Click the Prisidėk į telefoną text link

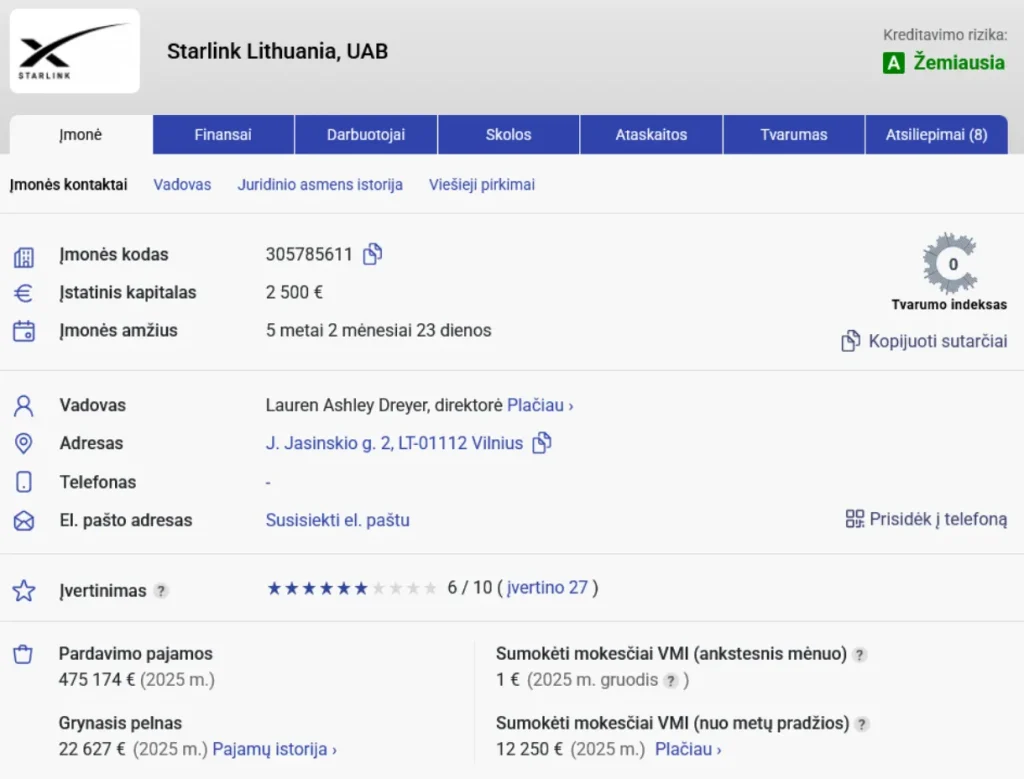point(938,519)
